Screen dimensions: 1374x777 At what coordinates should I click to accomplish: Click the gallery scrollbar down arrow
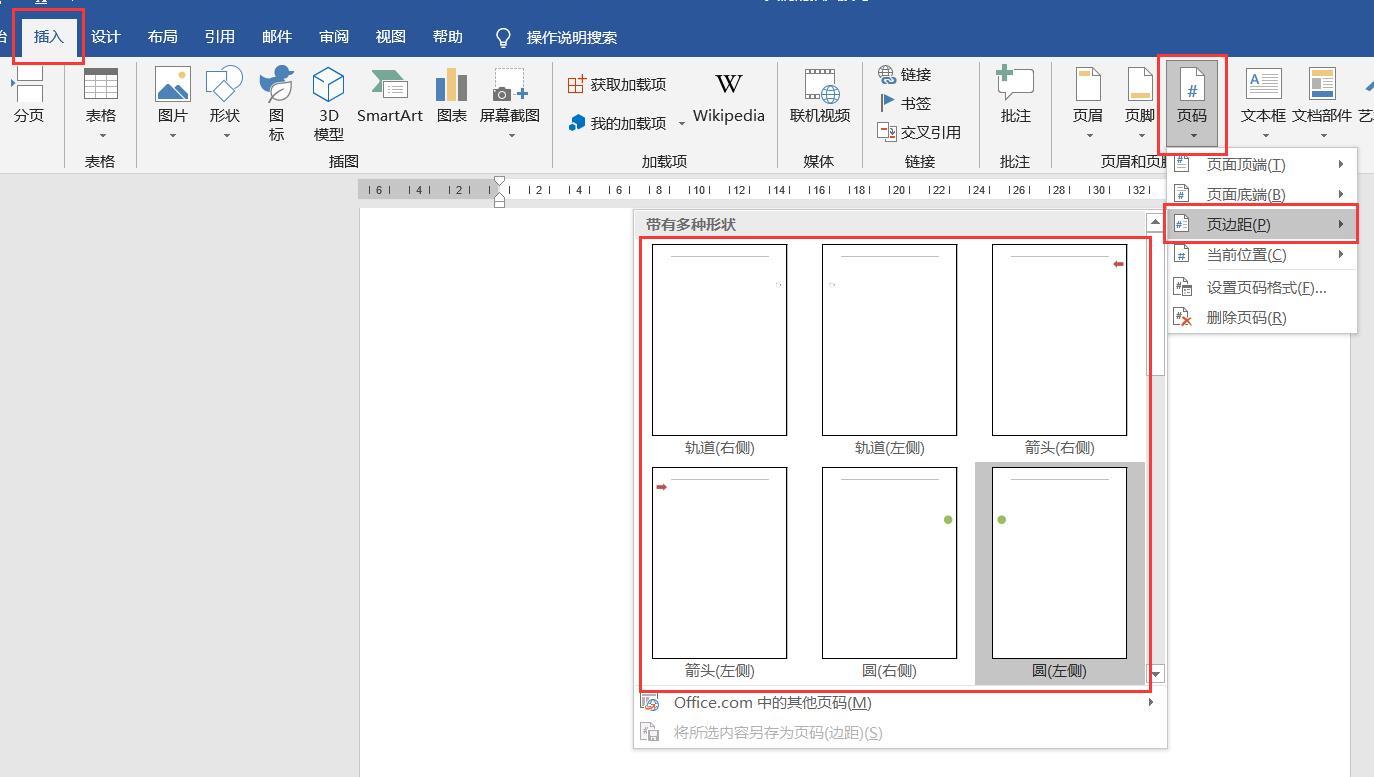tap(1155, 673)
